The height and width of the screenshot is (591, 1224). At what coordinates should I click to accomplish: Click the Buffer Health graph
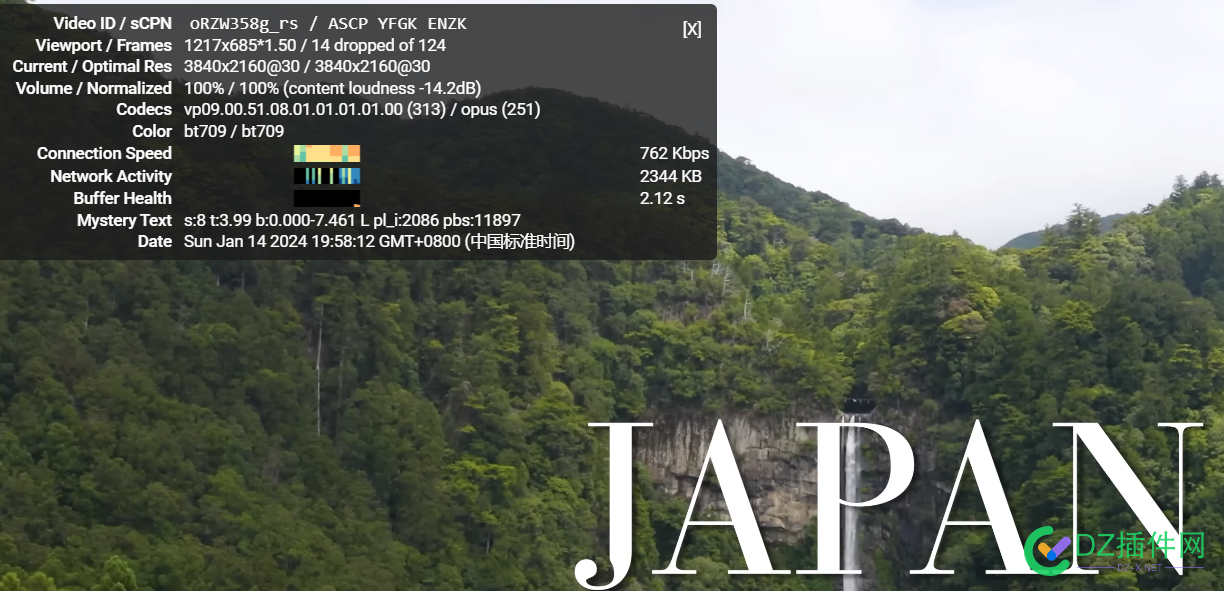(326, 198)
